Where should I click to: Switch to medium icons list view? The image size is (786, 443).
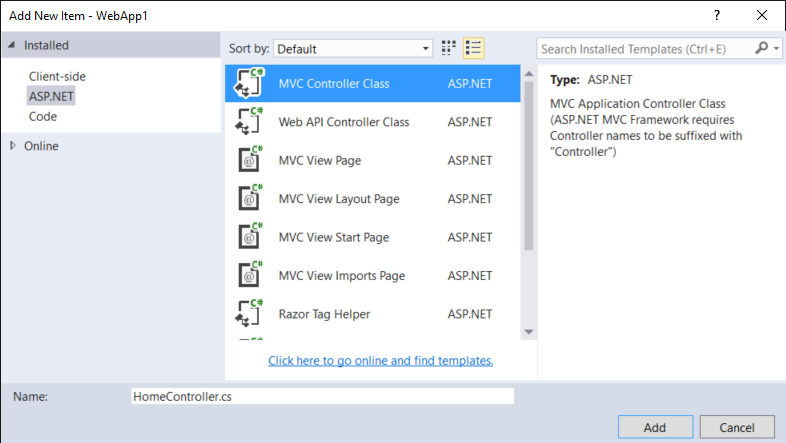474,48
